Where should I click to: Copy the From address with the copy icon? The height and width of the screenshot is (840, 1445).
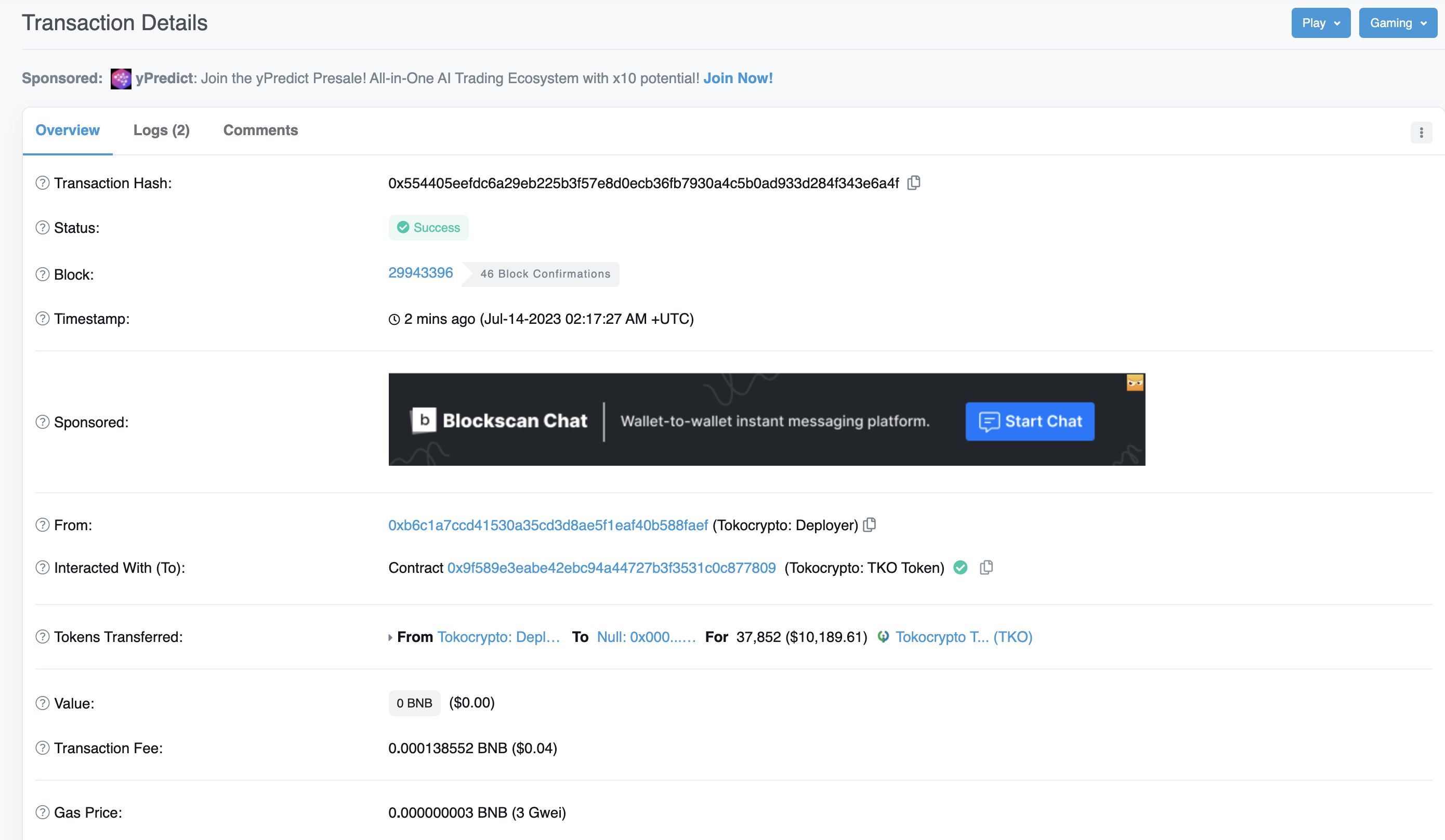870,524
